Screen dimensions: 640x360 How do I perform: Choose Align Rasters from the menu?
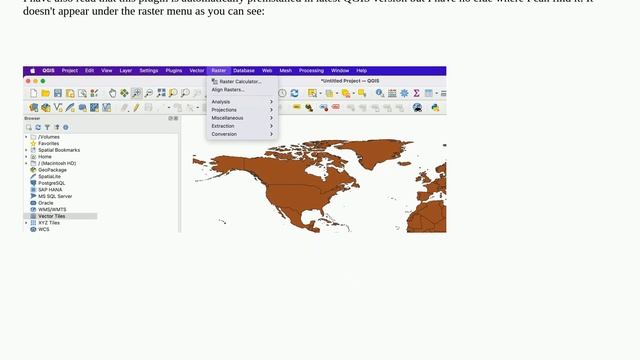(x=242, y=90)
